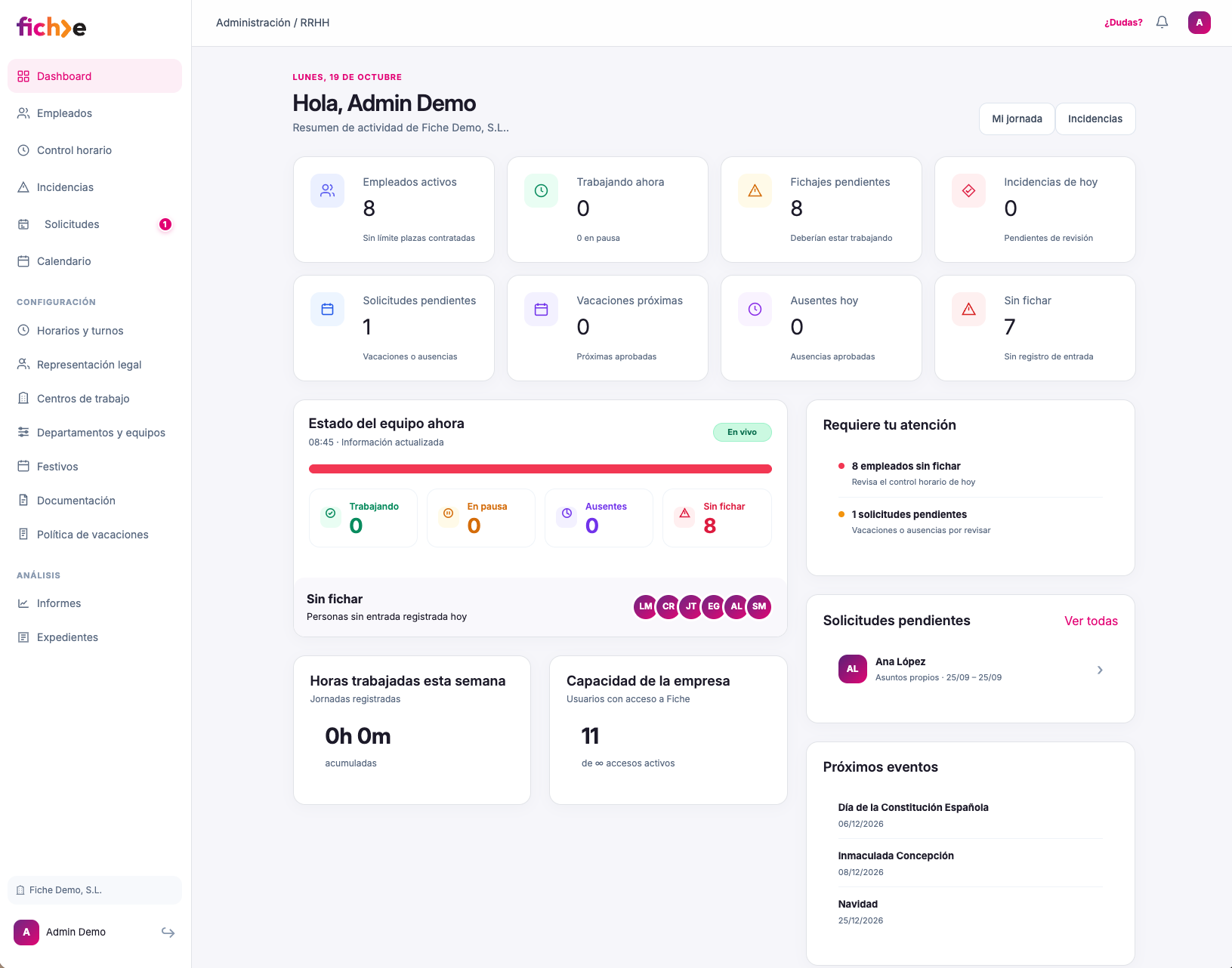
Task: Click the Vacaciones próximas calendar icon
Action: [541, 310]
